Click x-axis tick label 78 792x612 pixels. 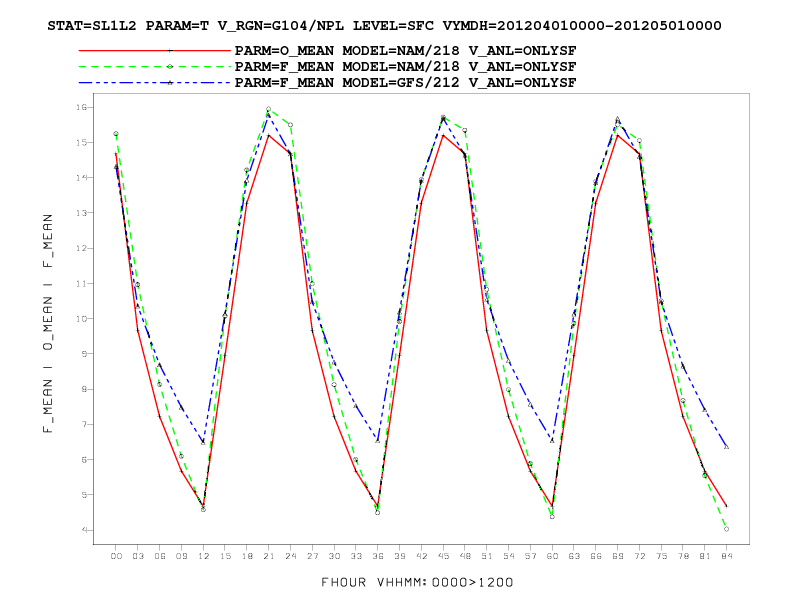tap(683, 556)
